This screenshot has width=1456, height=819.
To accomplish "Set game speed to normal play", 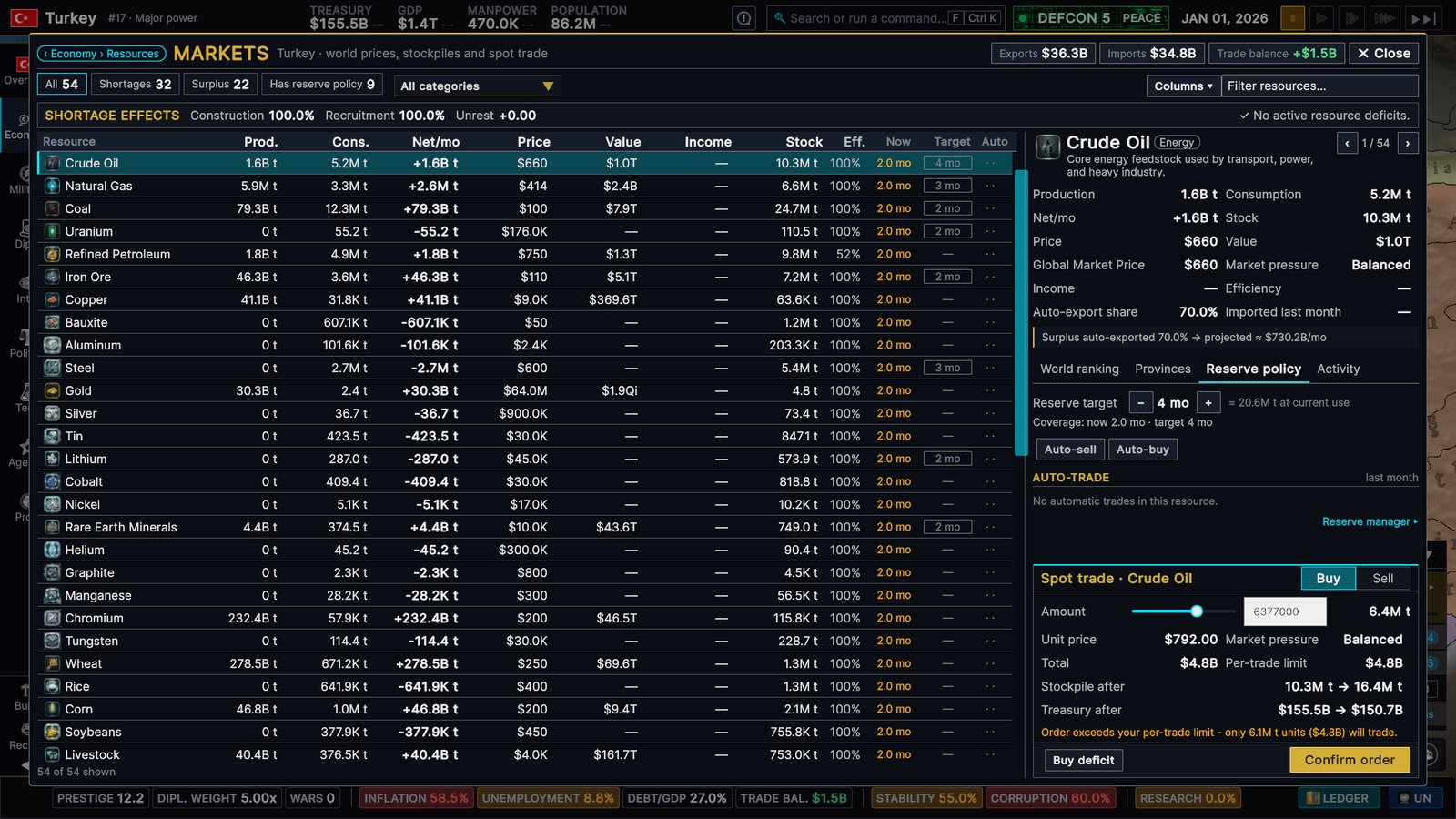I will pos(1322,18).
